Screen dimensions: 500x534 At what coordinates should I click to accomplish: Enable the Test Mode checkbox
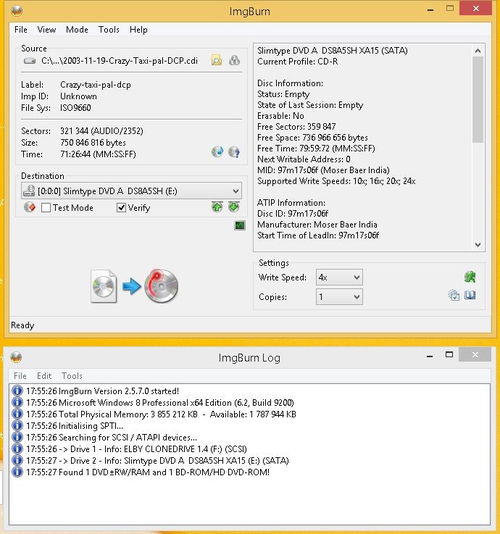[x=46, y=207]
